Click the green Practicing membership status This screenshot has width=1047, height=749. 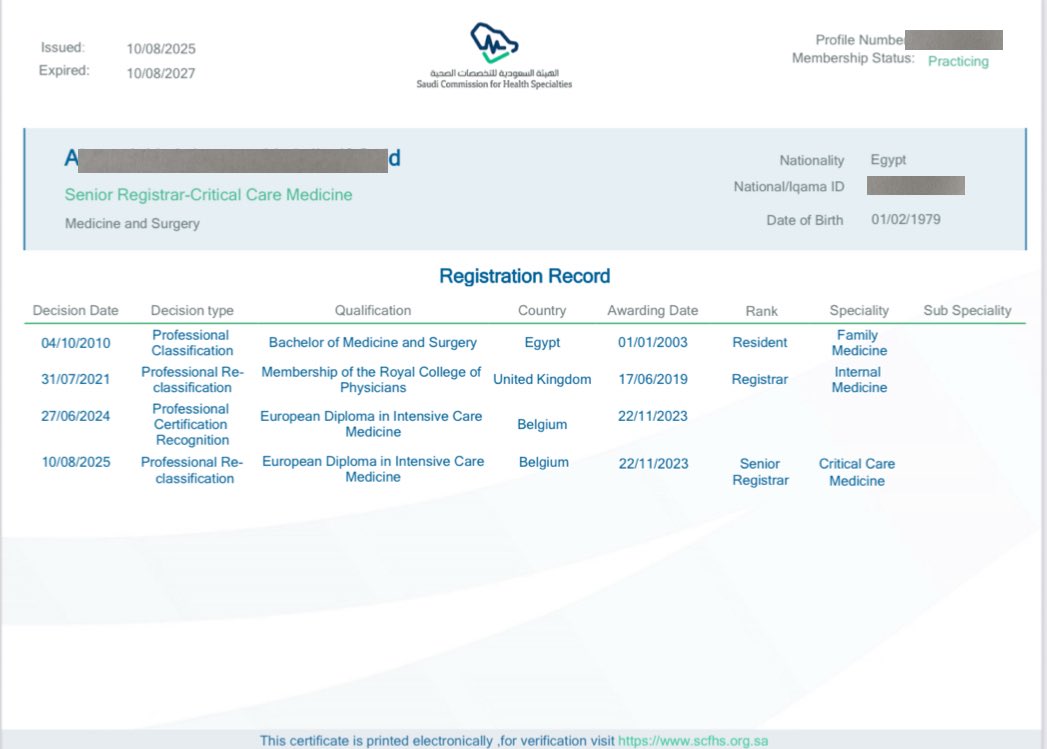(958, 61)
